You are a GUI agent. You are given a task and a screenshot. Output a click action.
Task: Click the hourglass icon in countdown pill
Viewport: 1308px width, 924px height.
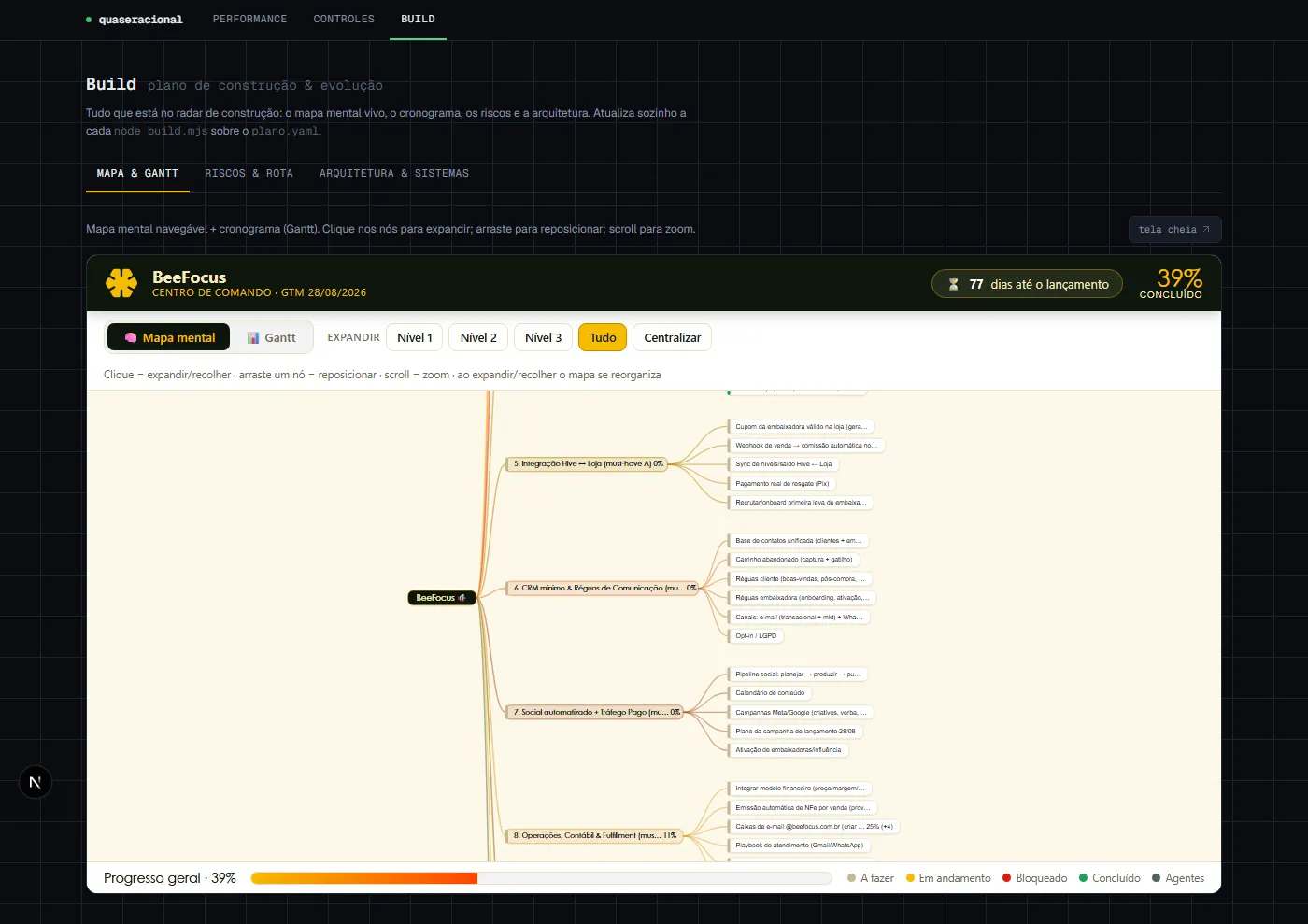coord(953,284)
